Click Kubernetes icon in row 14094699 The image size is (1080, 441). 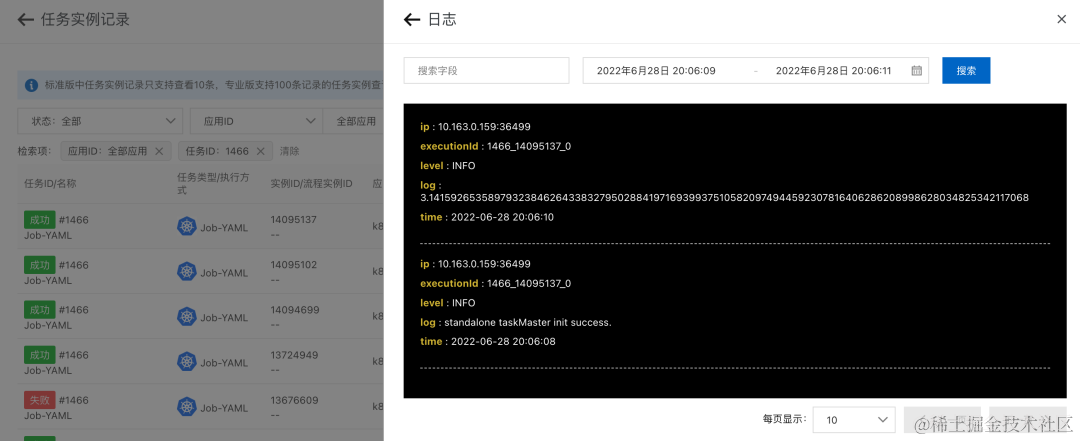(187, 317)
